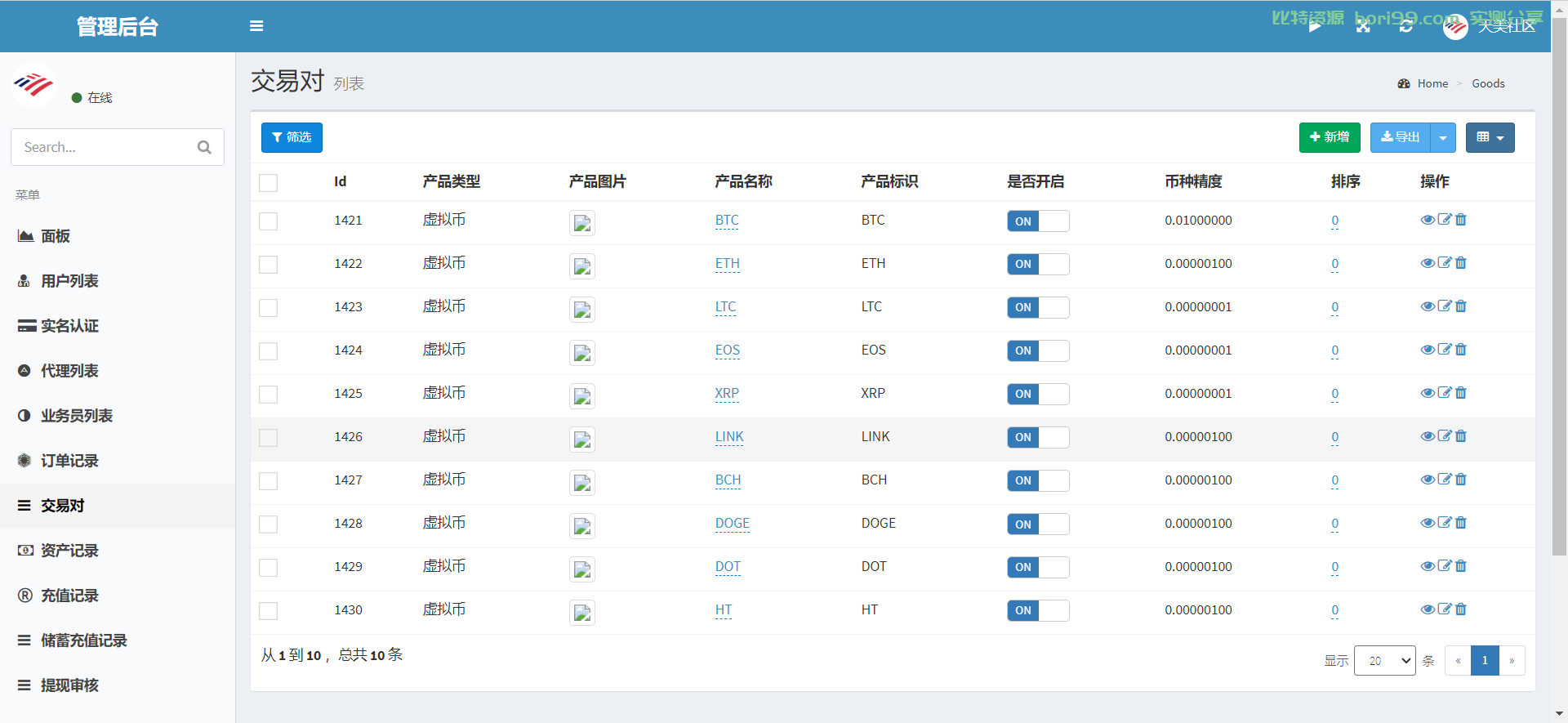This screenshot has height=723, width=1568.
Task: Go to 提现审核 sidebar item
Action: [x=69, y=685]
